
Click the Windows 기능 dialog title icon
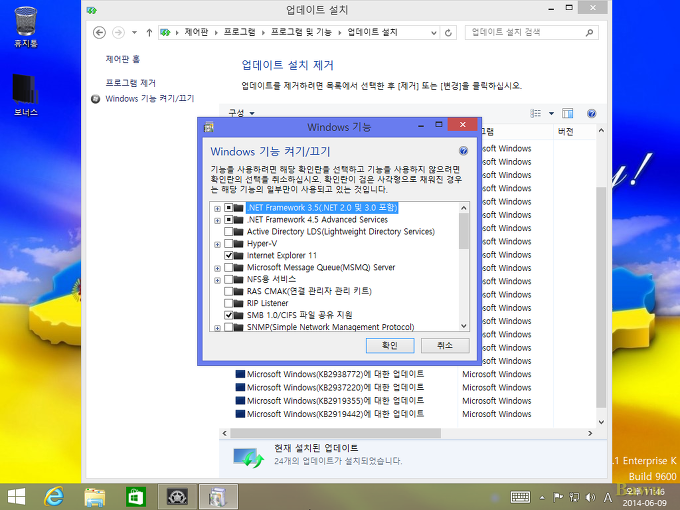[x=209, y=127]
